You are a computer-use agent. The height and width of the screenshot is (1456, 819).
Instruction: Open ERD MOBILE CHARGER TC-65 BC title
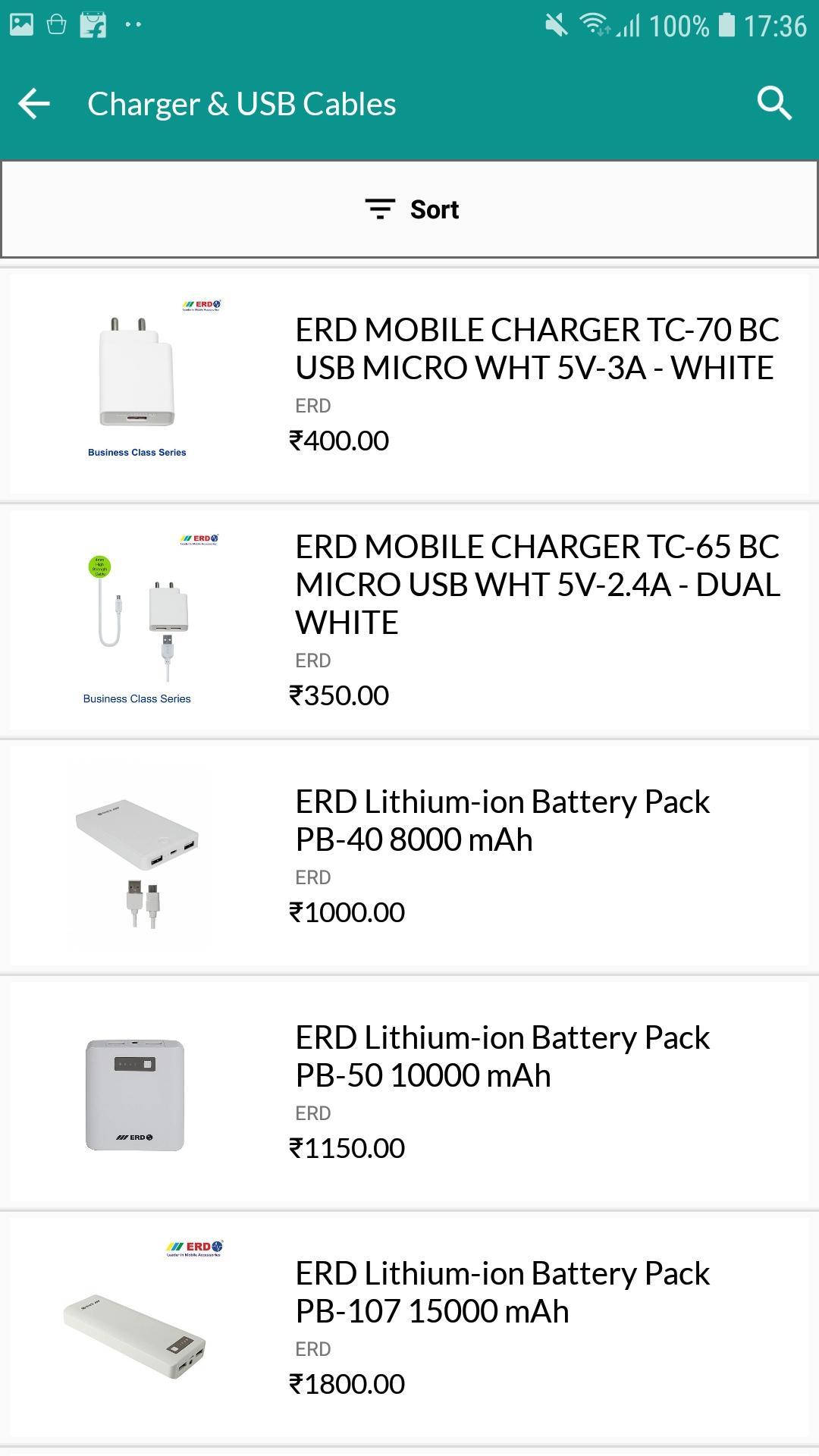coord(537,584)
